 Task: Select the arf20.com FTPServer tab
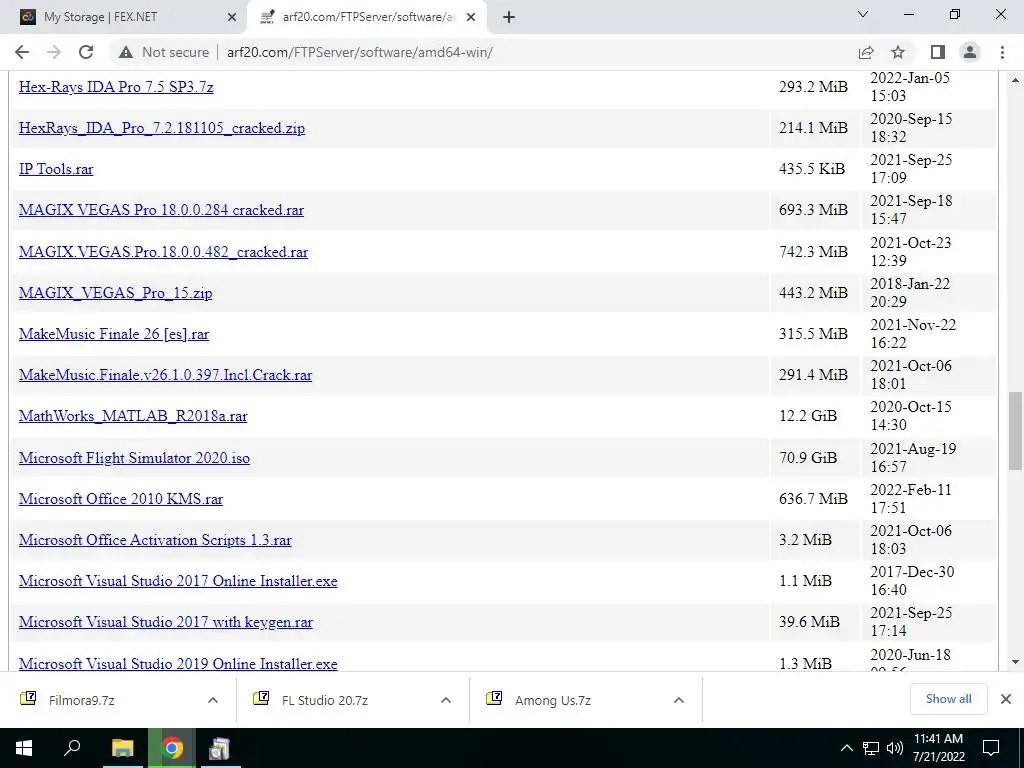pos(367,17)
